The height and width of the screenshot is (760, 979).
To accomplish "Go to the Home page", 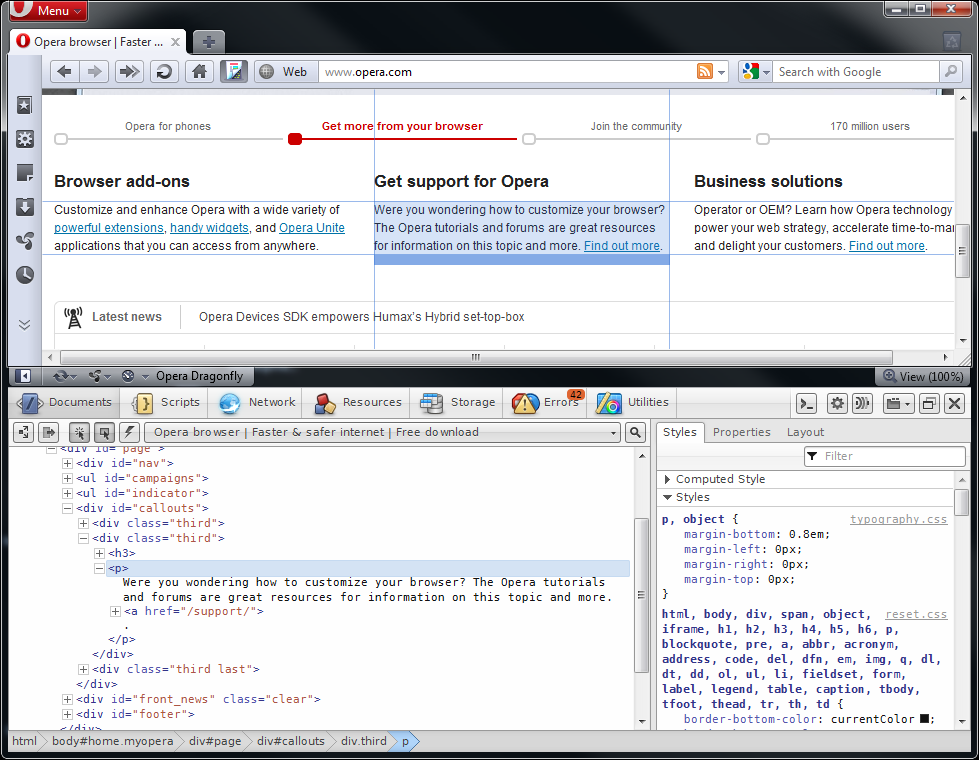I will click(x=199, y=72).
